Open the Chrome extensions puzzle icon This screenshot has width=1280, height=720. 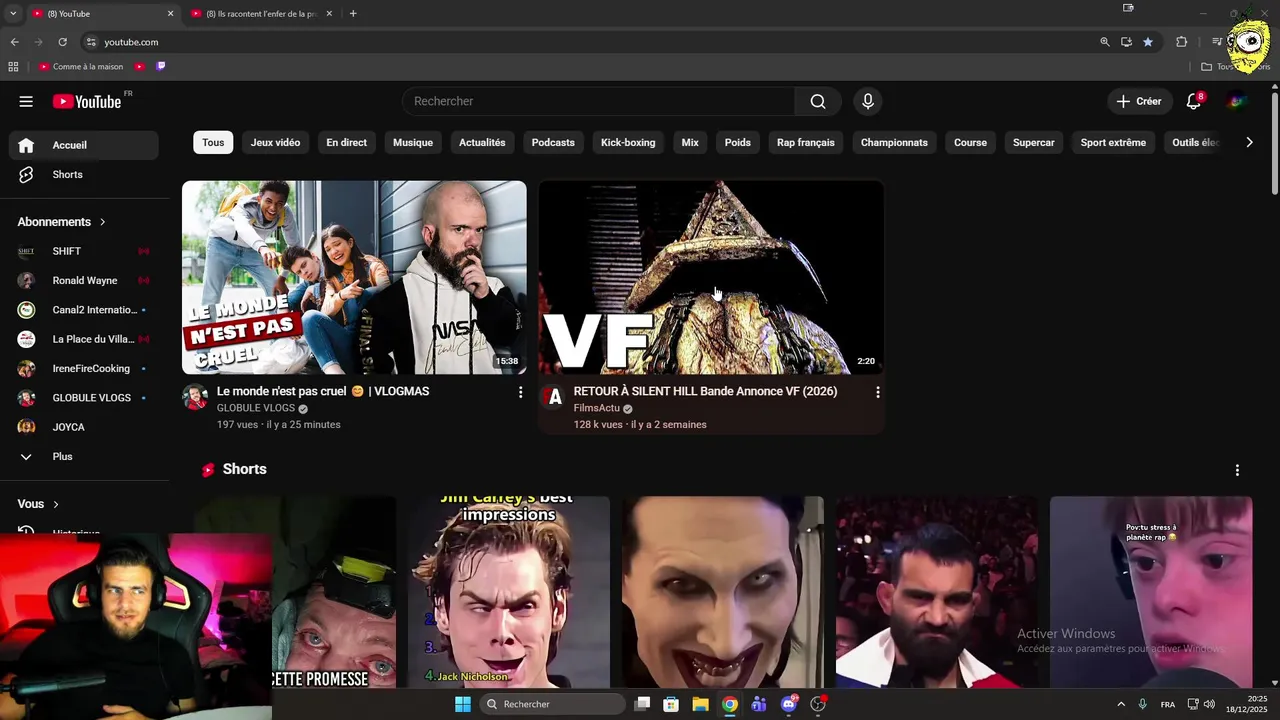1181,42
